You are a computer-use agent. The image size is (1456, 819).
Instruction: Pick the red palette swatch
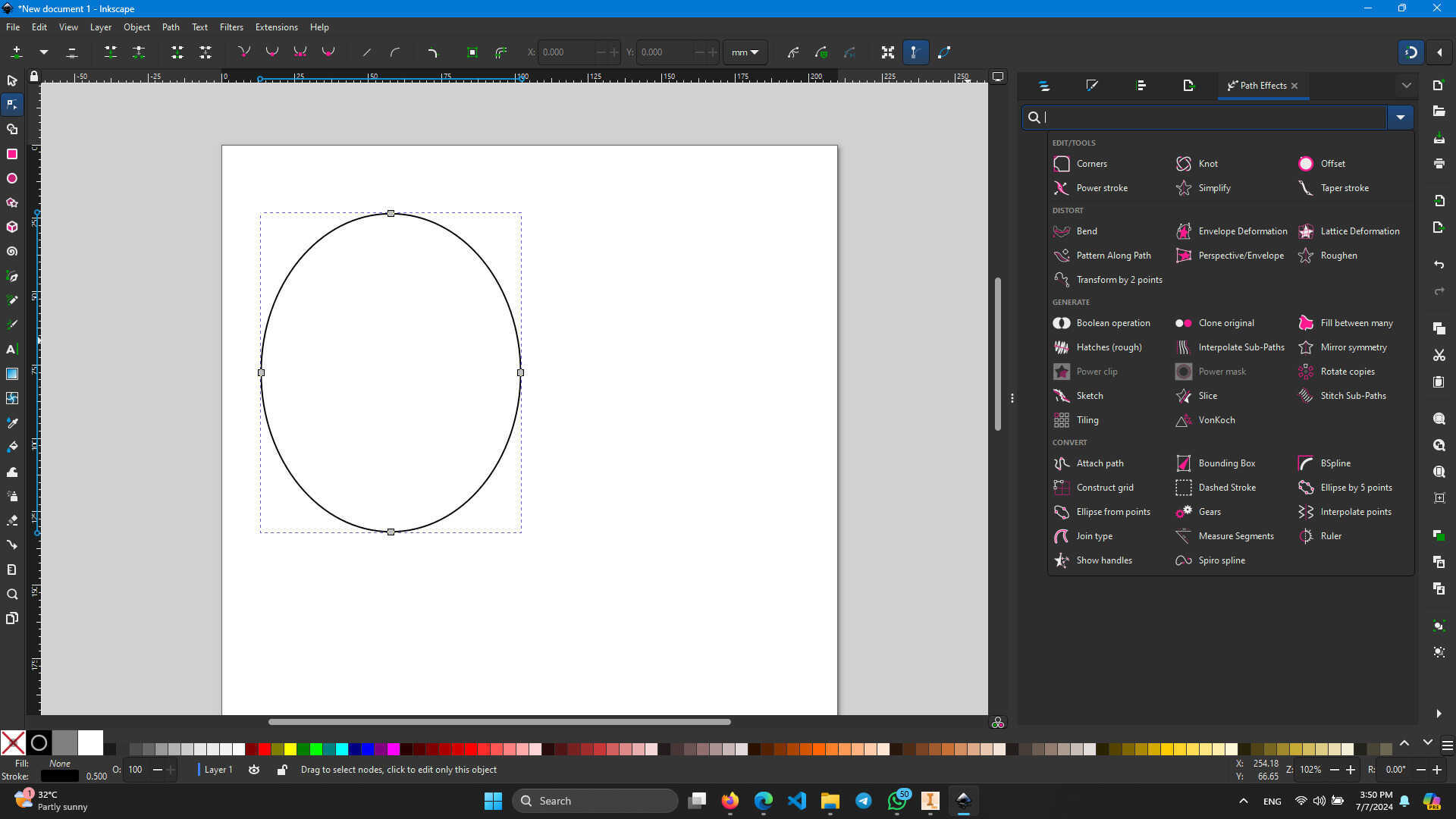[x=265, y=749]
